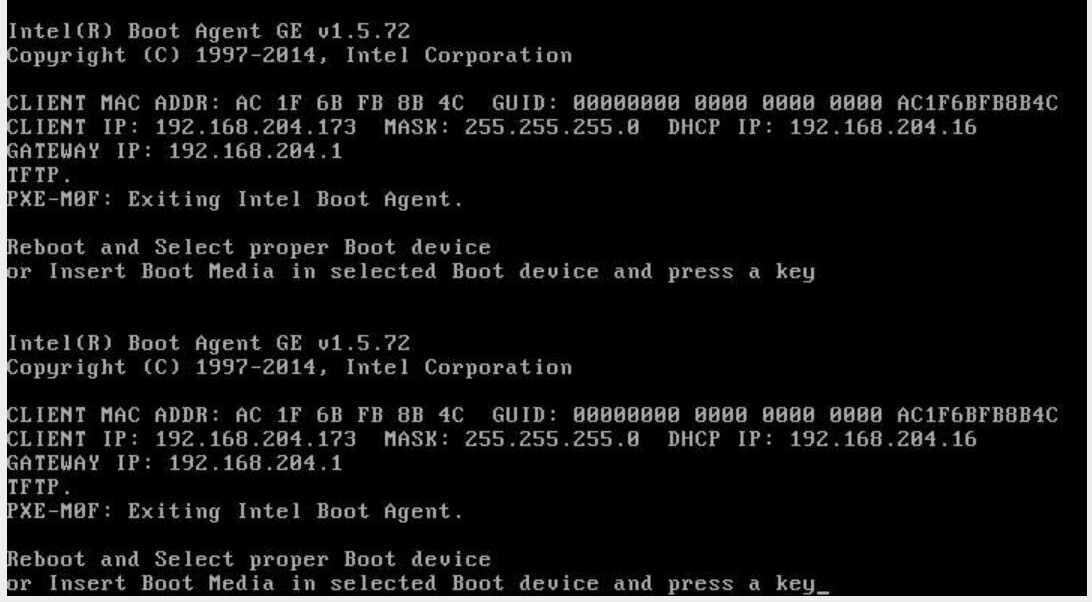Click the first Reboot and Select proper Boot device text

(249, 247)
